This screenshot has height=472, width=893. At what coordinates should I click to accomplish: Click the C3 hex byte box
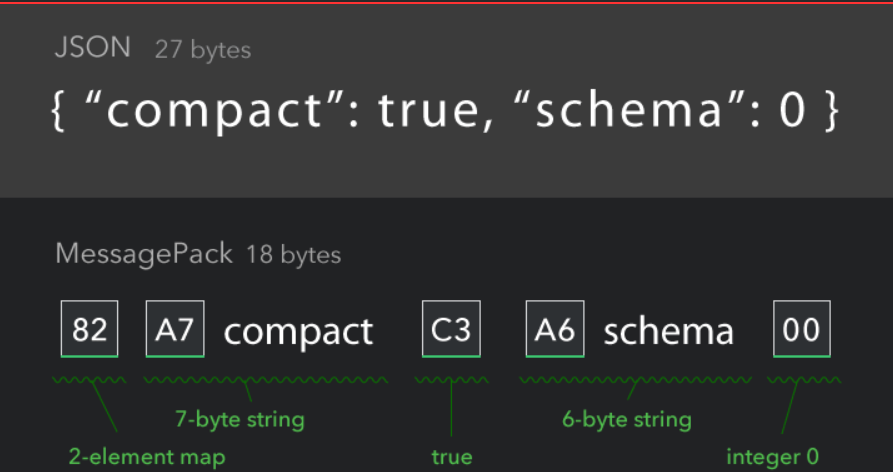pos(451,328)
